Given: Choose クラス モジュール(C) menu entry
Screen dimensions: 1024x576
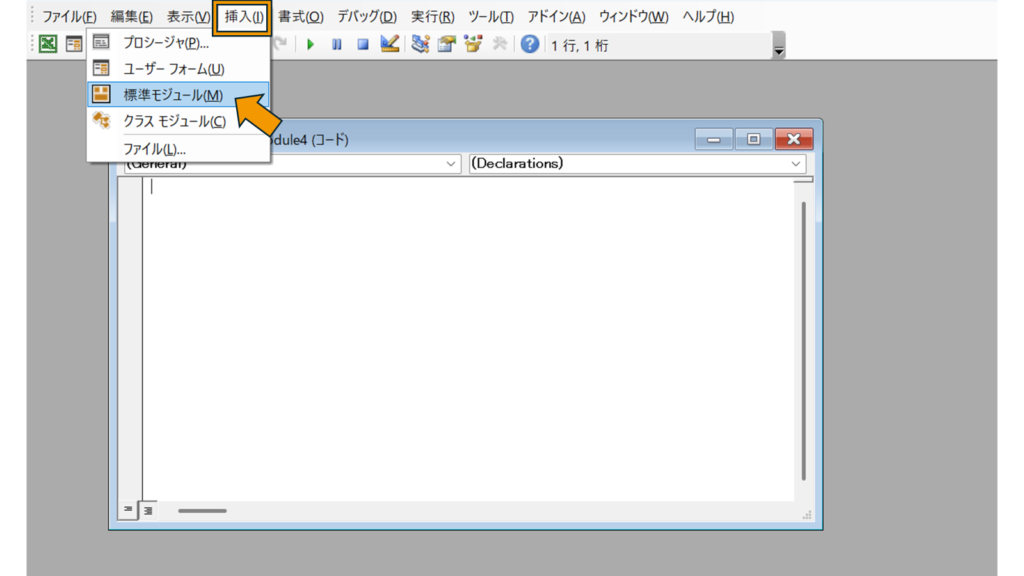Looking at the screenshot, I should [174, 121].
